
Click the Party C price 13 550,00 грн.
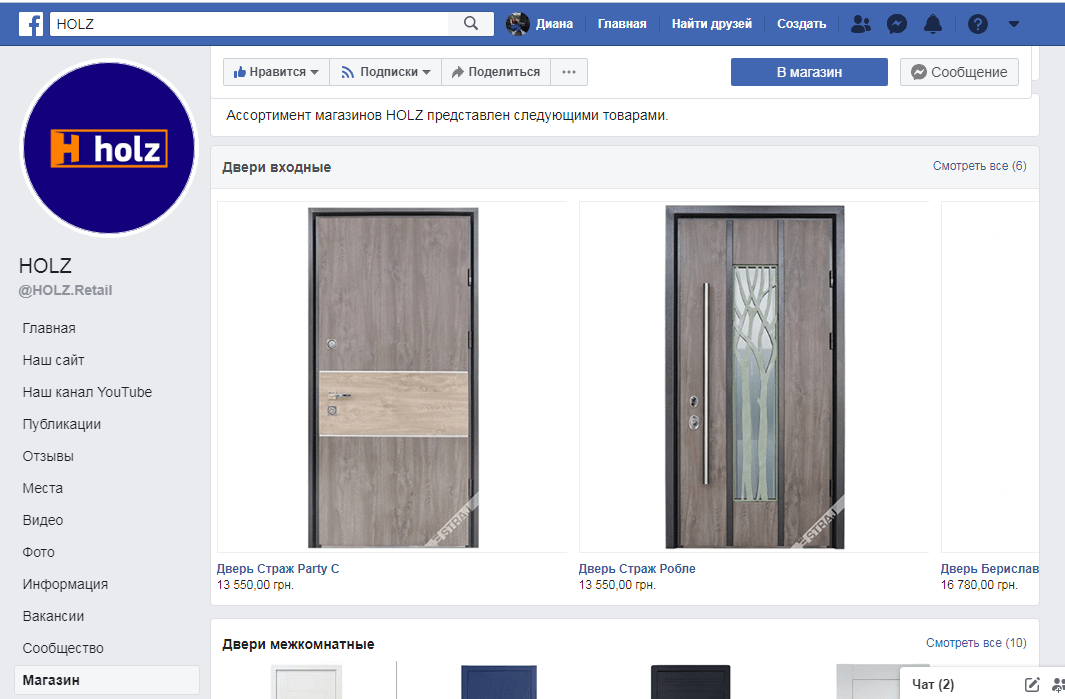255,585
